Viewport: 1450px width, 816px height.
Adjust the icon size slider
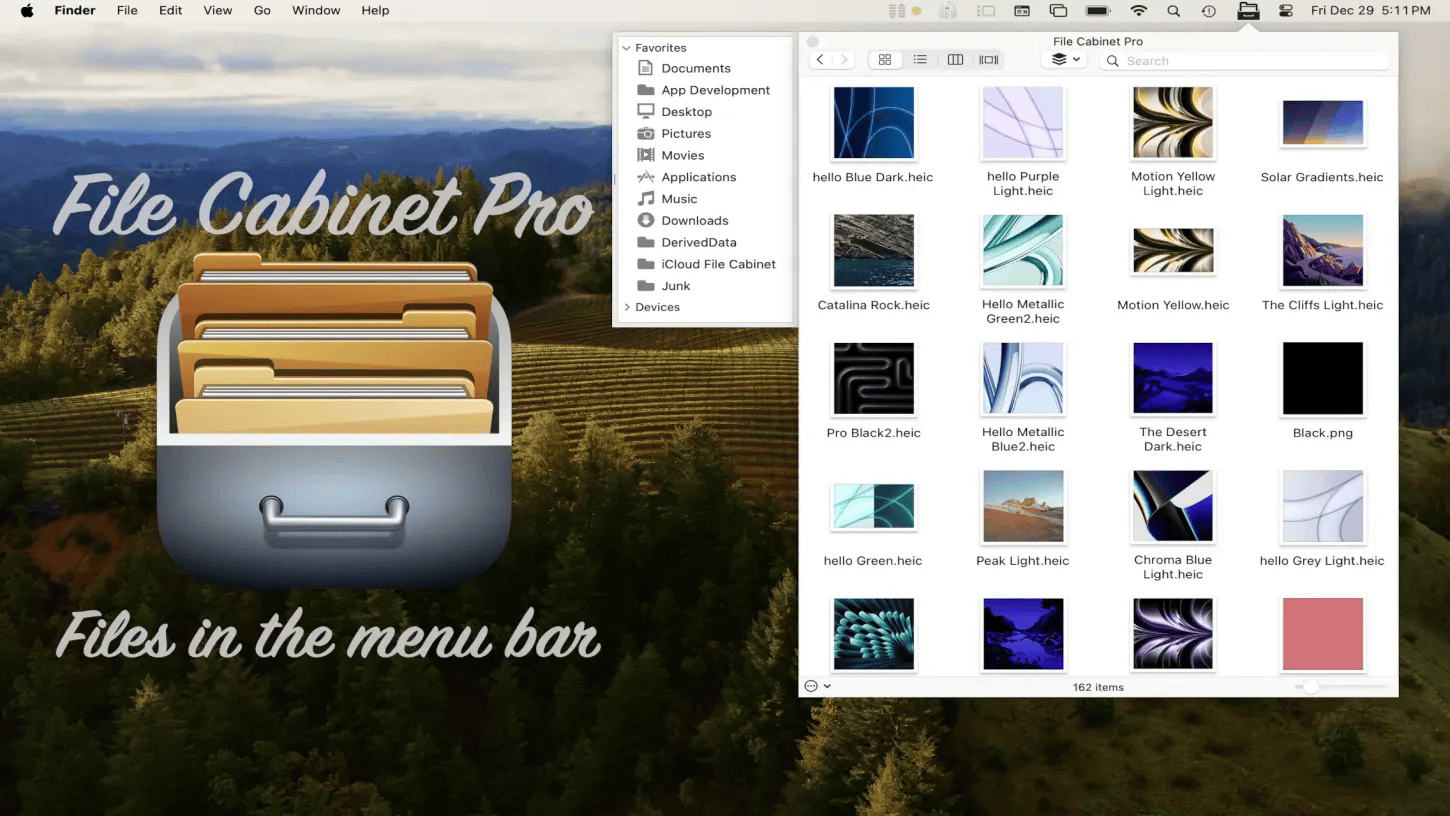click(x=1340, y=687)
